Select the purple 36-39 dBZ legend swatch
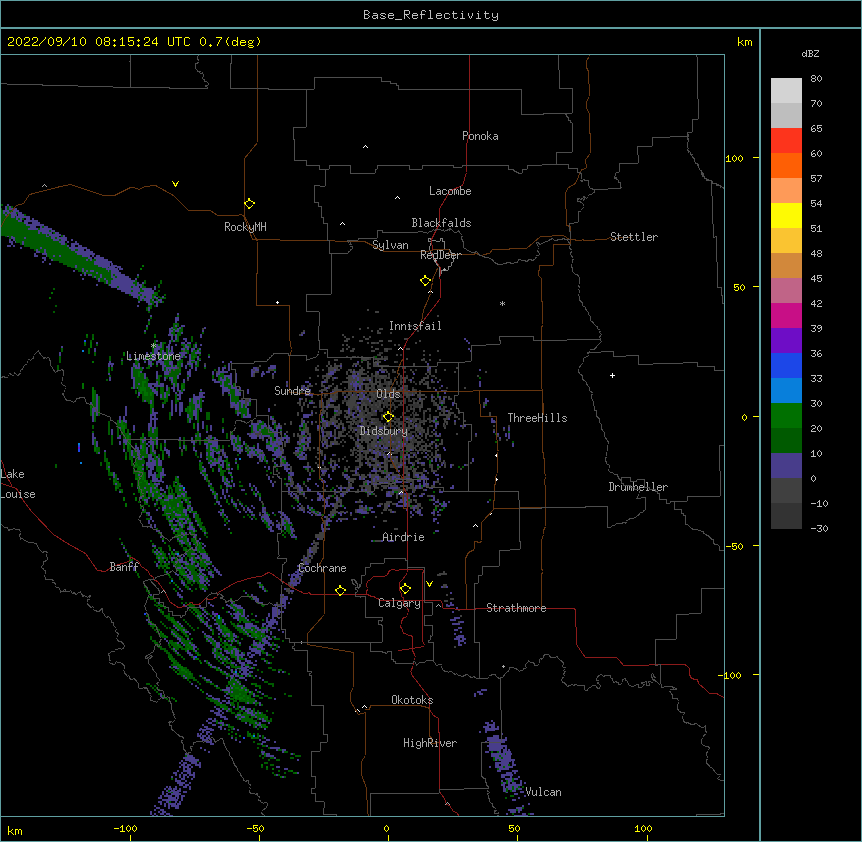 click(786, 341)
